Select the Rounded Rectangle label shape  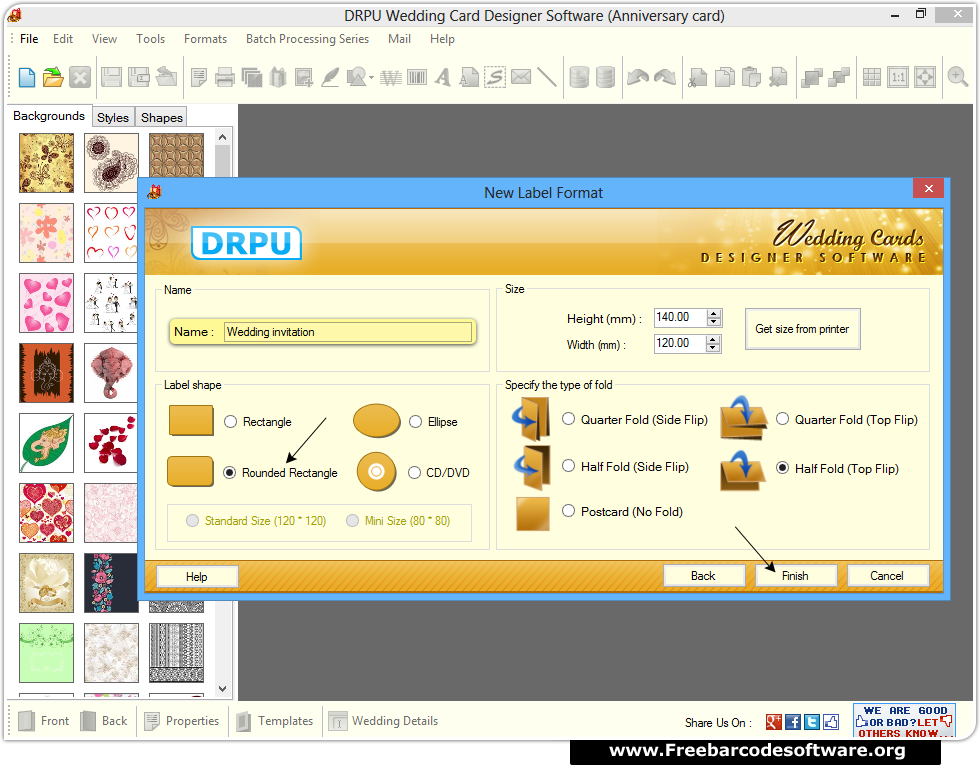tap(229, 472)
